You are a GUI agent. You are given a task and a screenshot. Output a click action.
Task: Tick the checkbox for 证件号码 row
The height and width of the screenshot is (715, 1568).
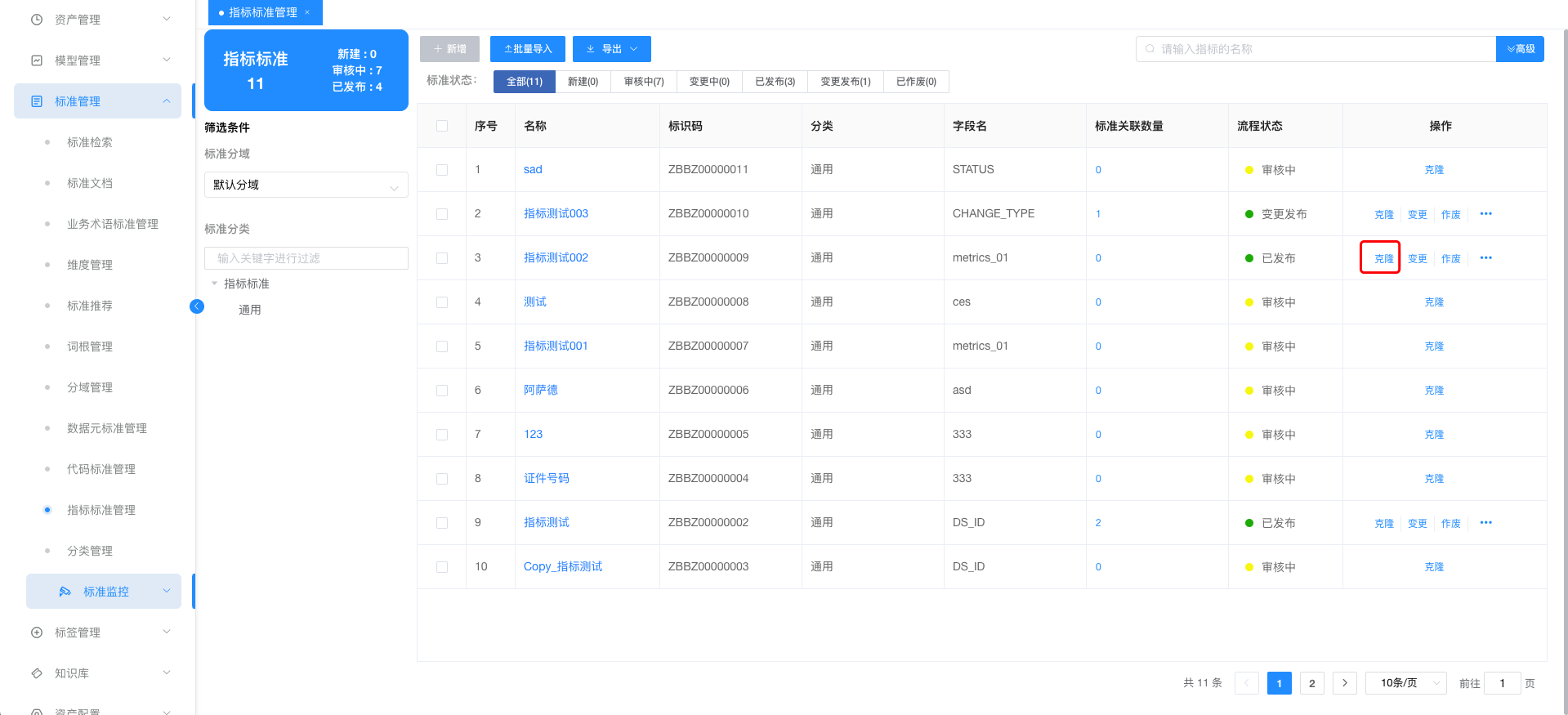tap(442, 479)
